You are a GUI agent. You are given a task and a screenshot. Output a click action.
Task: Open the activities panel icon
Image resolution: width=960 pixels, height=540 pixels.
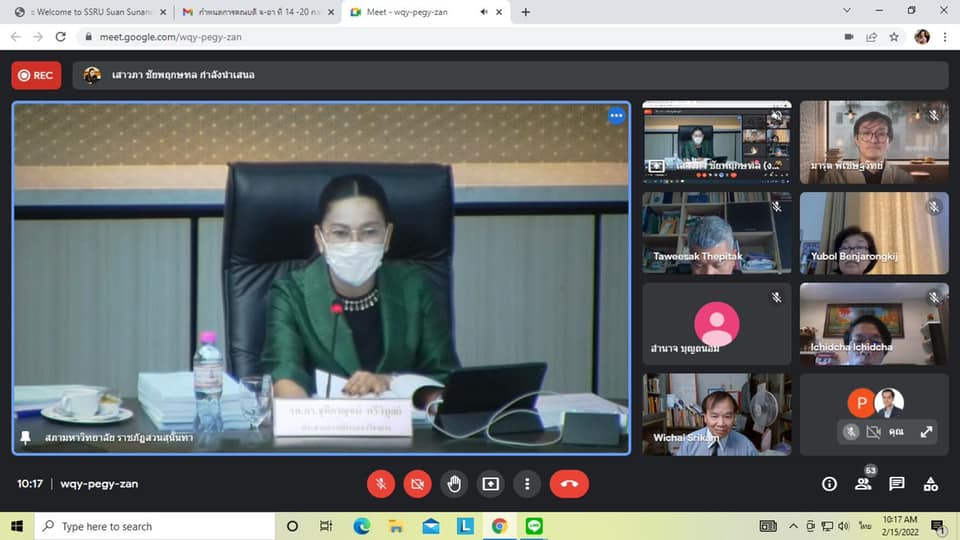931,484
